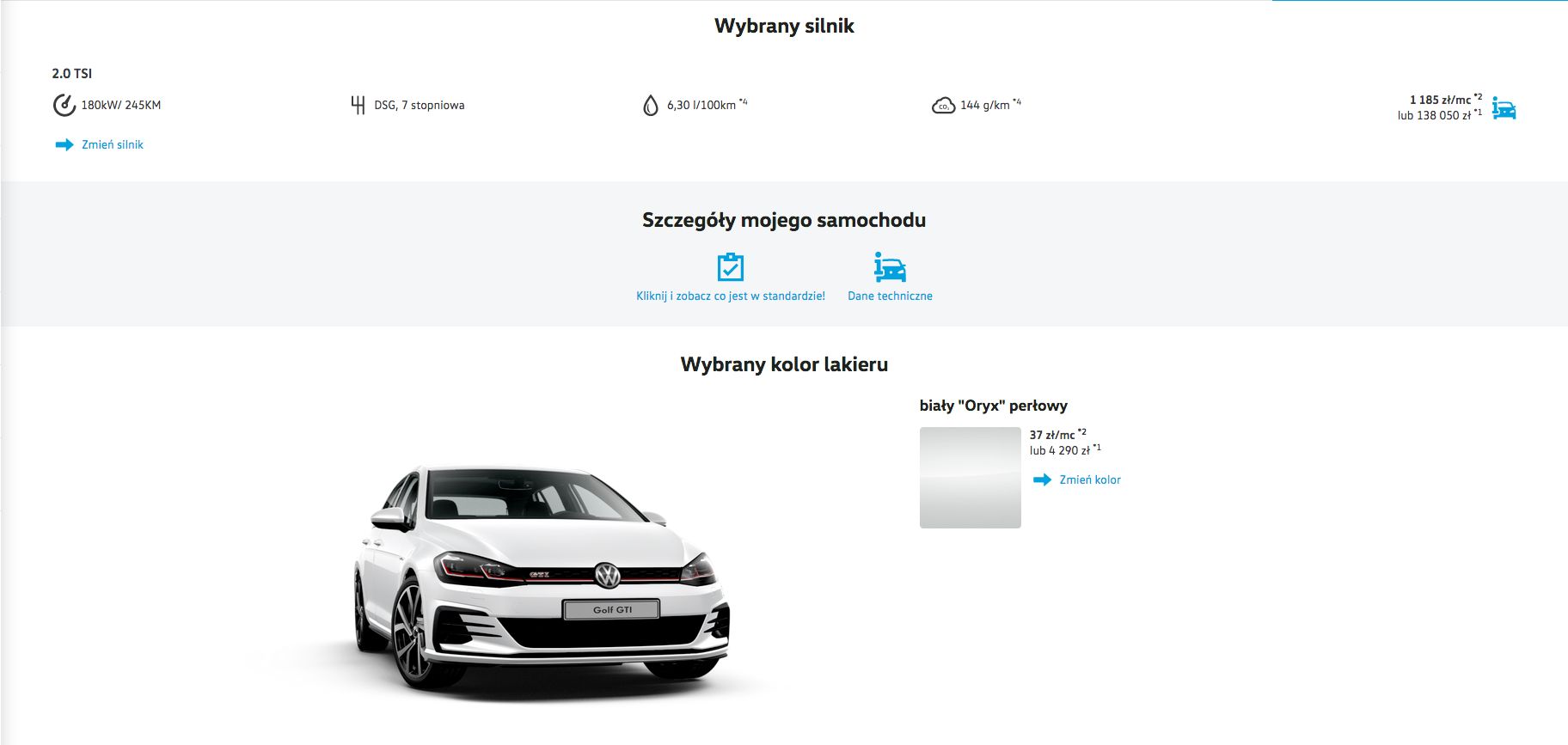Viewport: 1568px width, 745px height.
Task: Open the Zmień kolor link
Action: (1090, 479)
